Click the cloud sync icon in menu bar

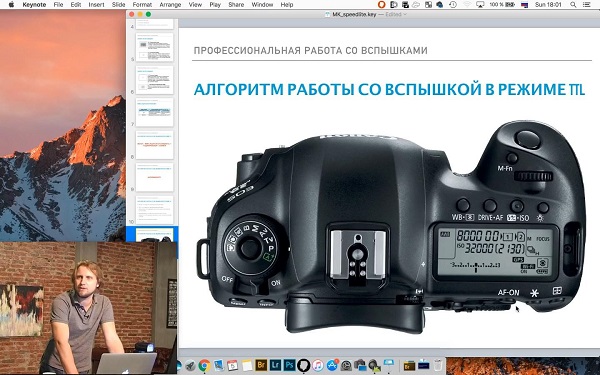416,5
